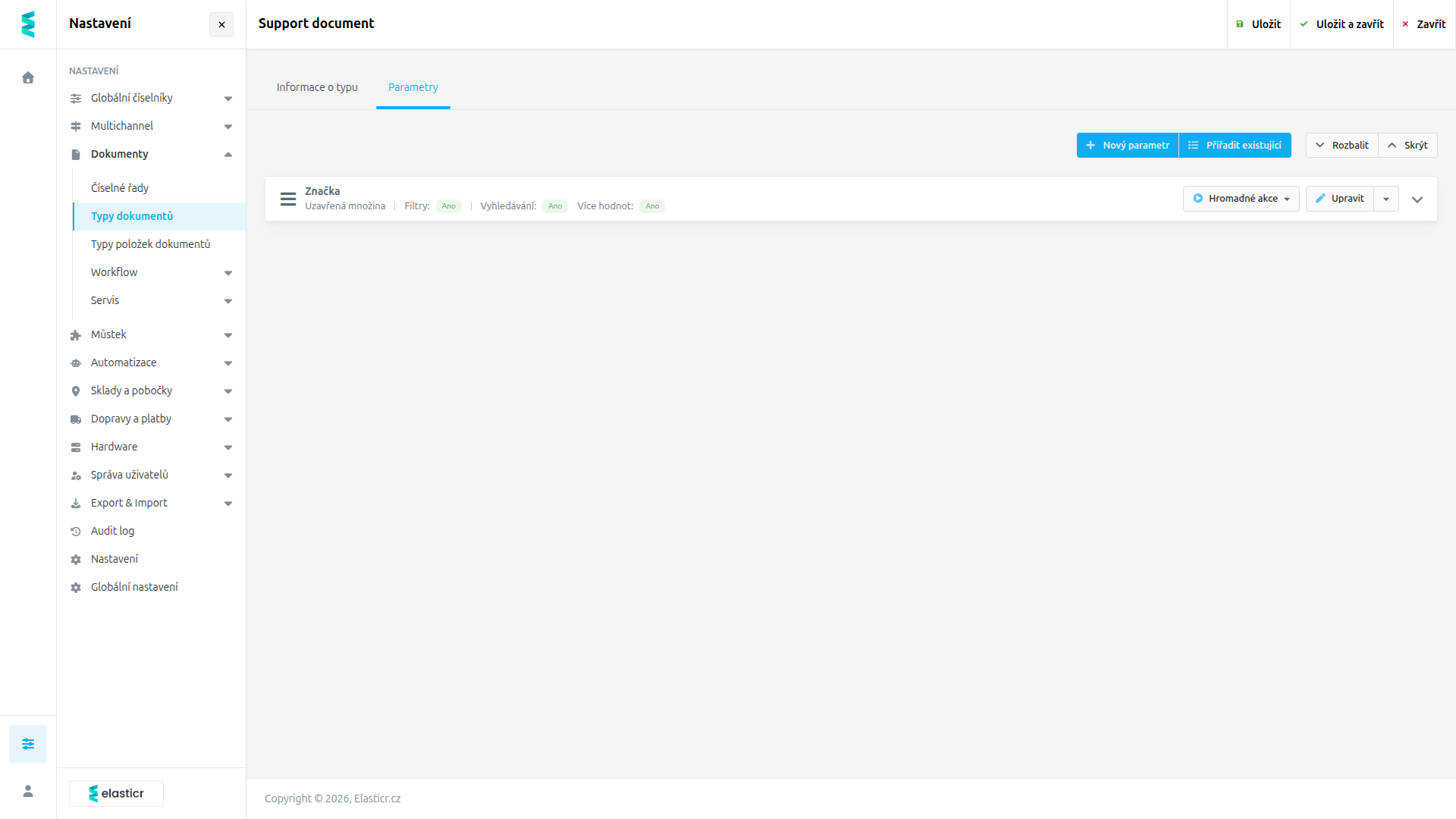Click the Globální nastavení gear icon
This screenshot has height=819, width=1456.
pyautogui.click(x=76, y=588)
